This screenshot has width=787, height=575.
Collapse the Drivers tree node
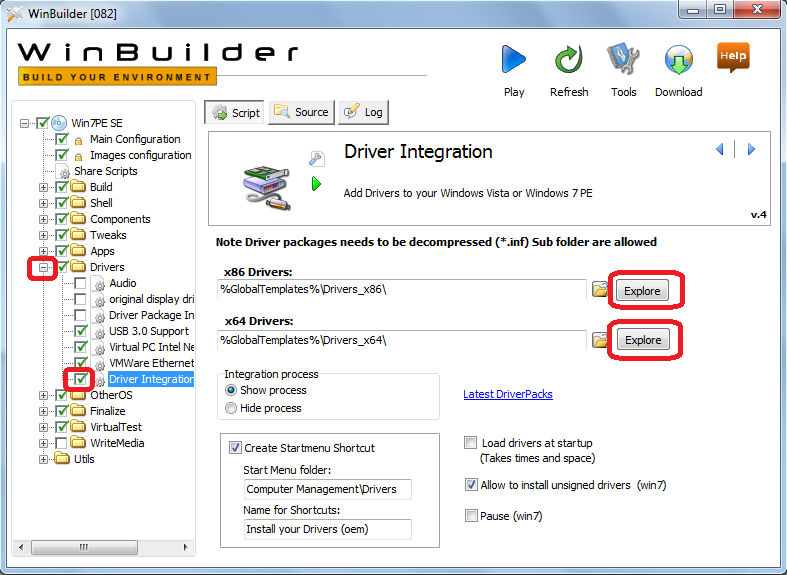44,267
